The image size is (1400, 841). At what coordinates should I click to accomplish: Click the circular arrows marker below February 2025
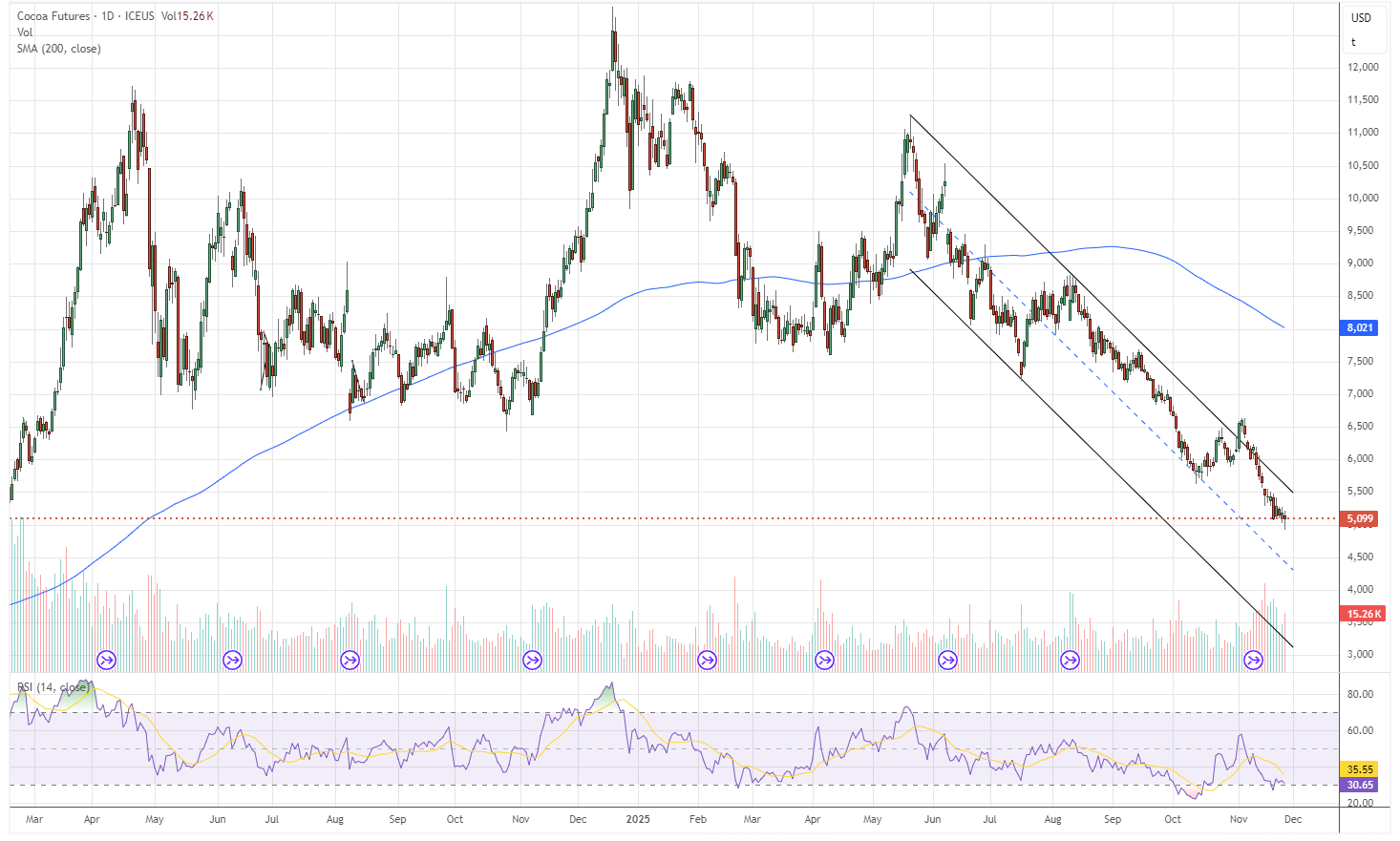(707, 659)
